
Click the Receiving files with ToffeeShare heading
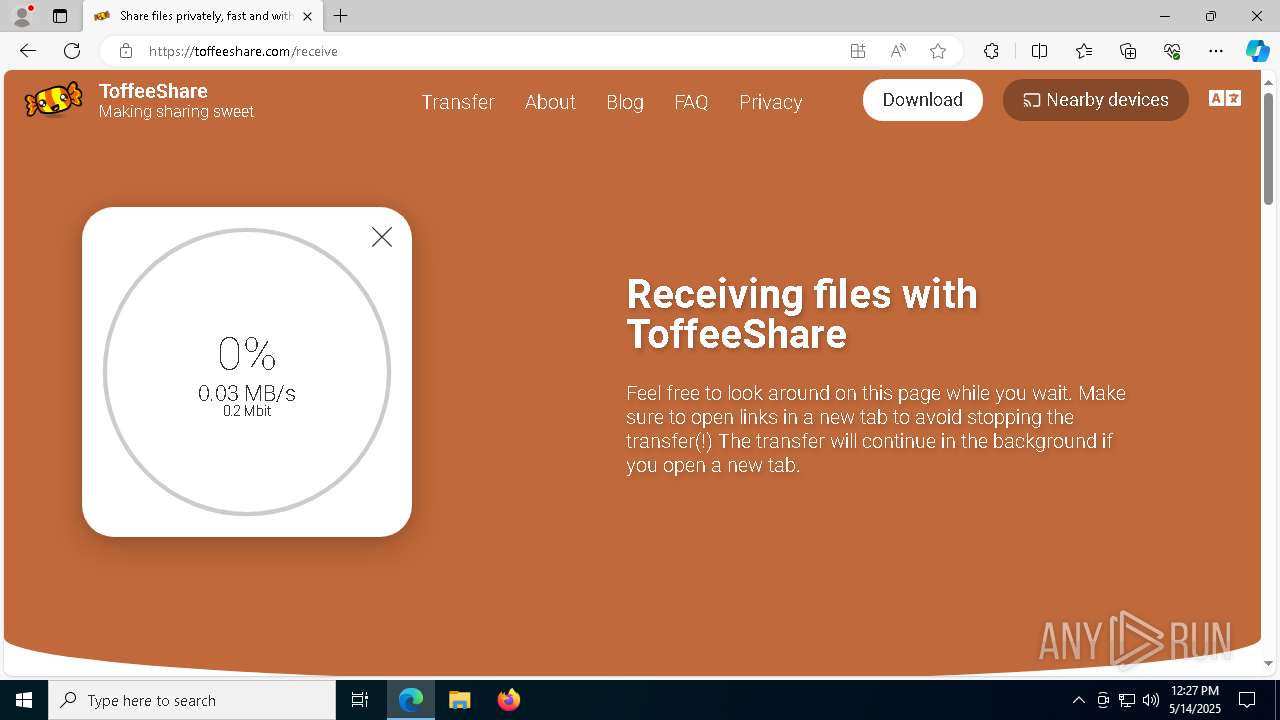pos(802,314)
